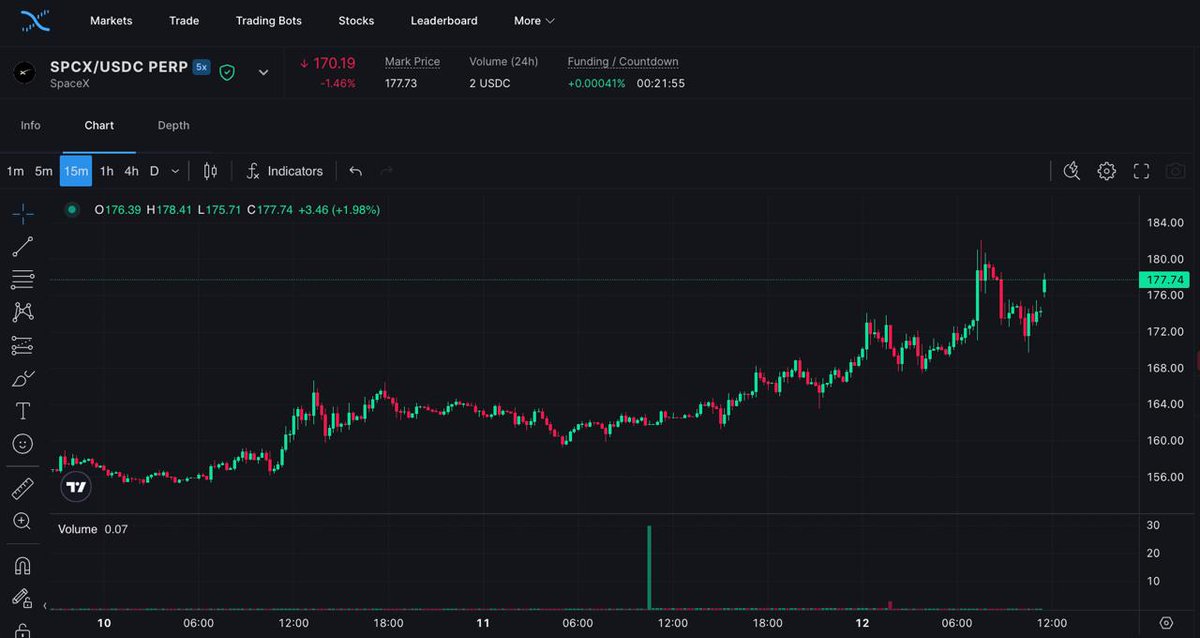The width and height of the screenshot is (1200, 638).
Task: Switch to the Info tab
Action: click(30, 125)
